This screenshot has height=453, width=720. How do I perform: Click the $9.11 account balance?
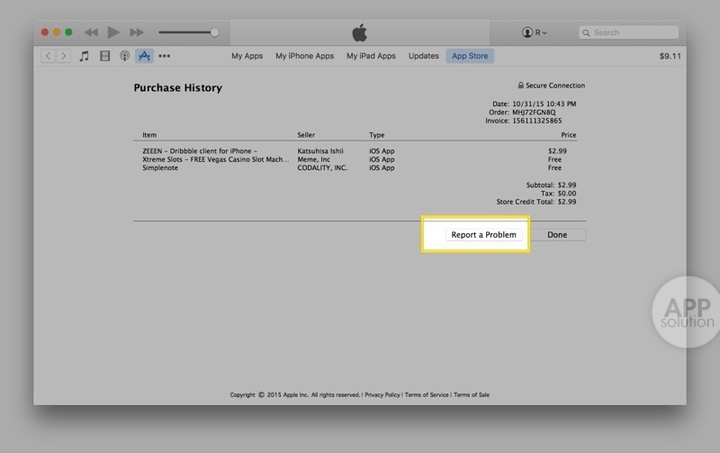[x=670, y=56]
